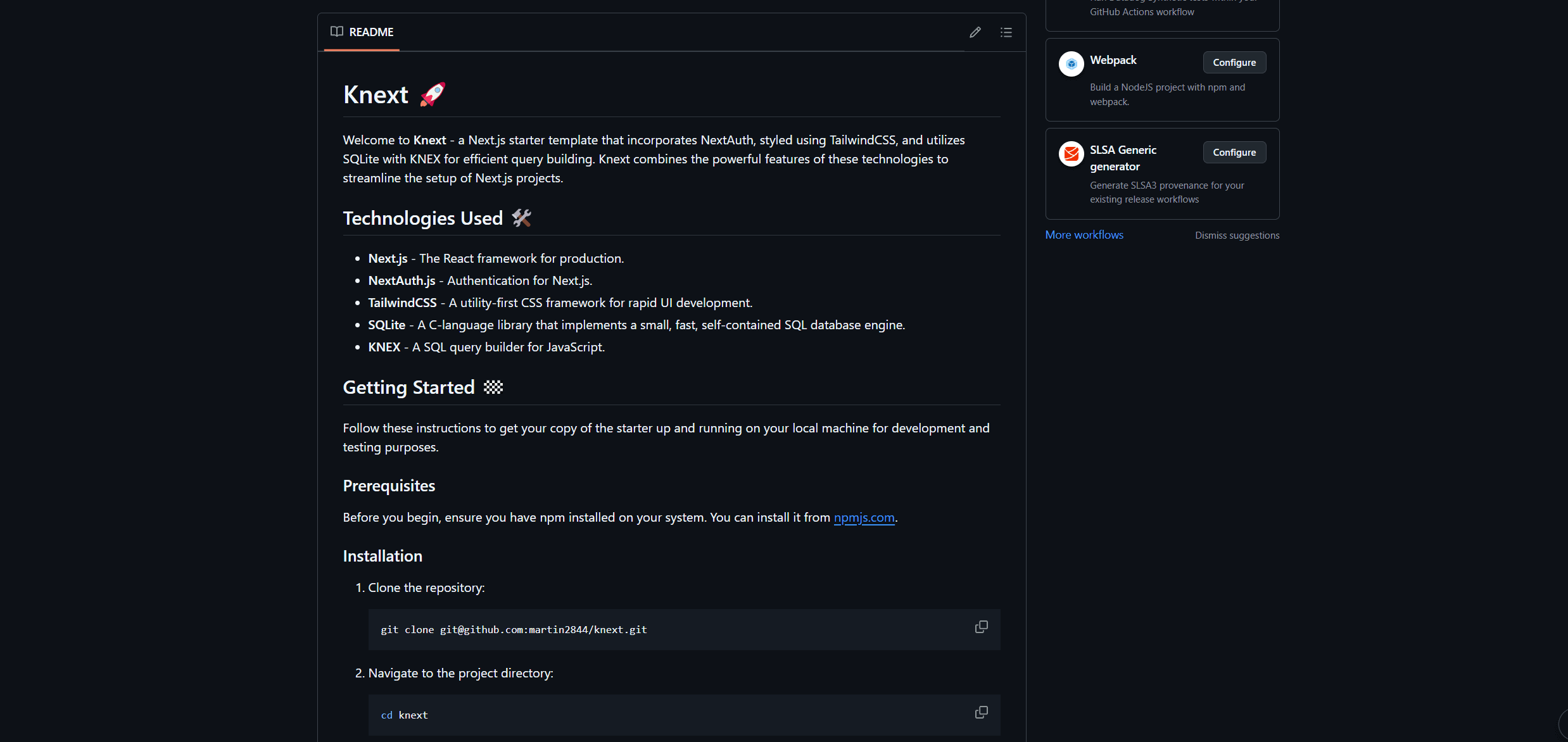The width and height of the screenshot is (1568, 742).
Task: Click the Webpack workflow logo icon
Action: tap(1071, 64)
